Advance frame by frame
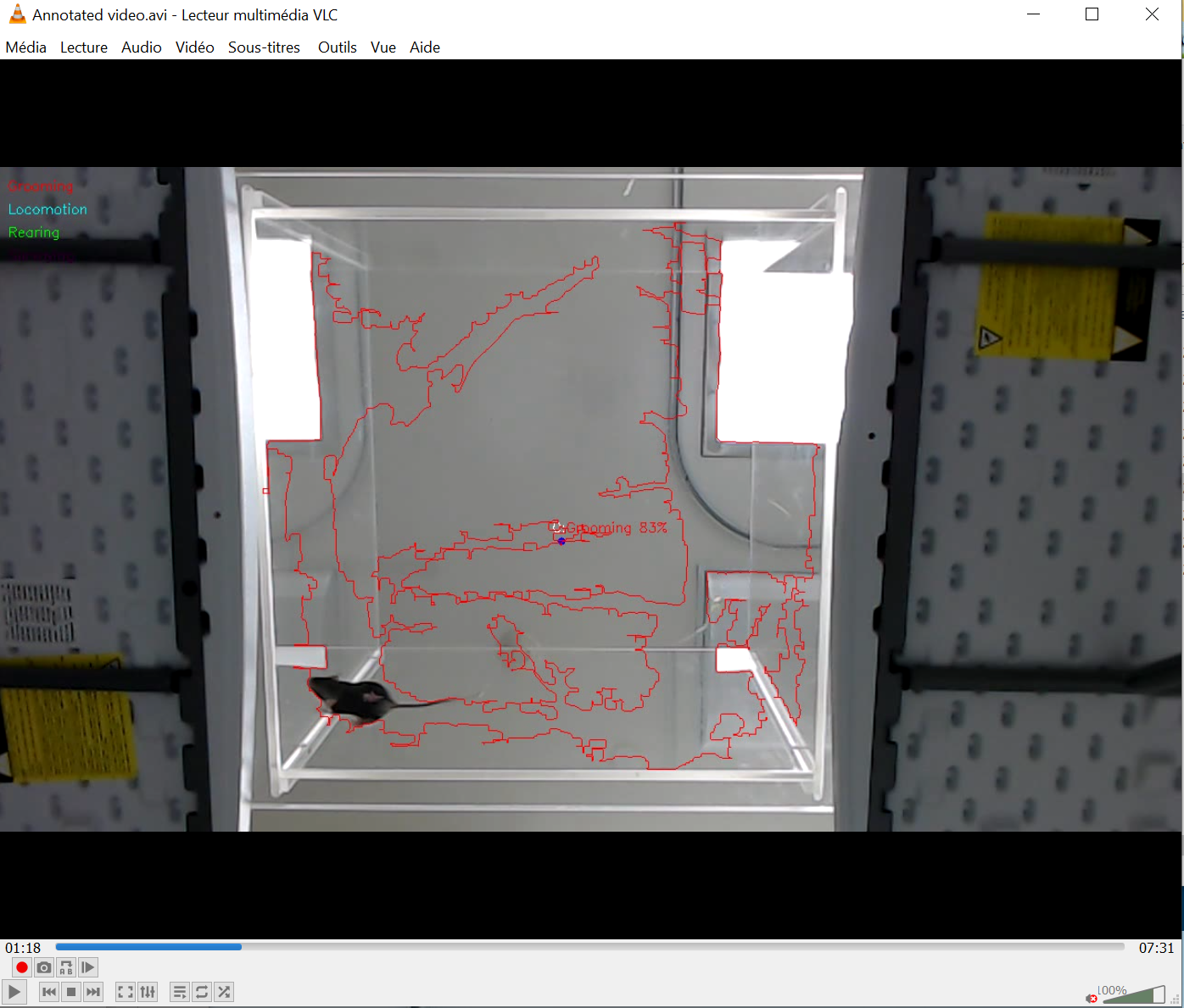 (x=88, y=966)
